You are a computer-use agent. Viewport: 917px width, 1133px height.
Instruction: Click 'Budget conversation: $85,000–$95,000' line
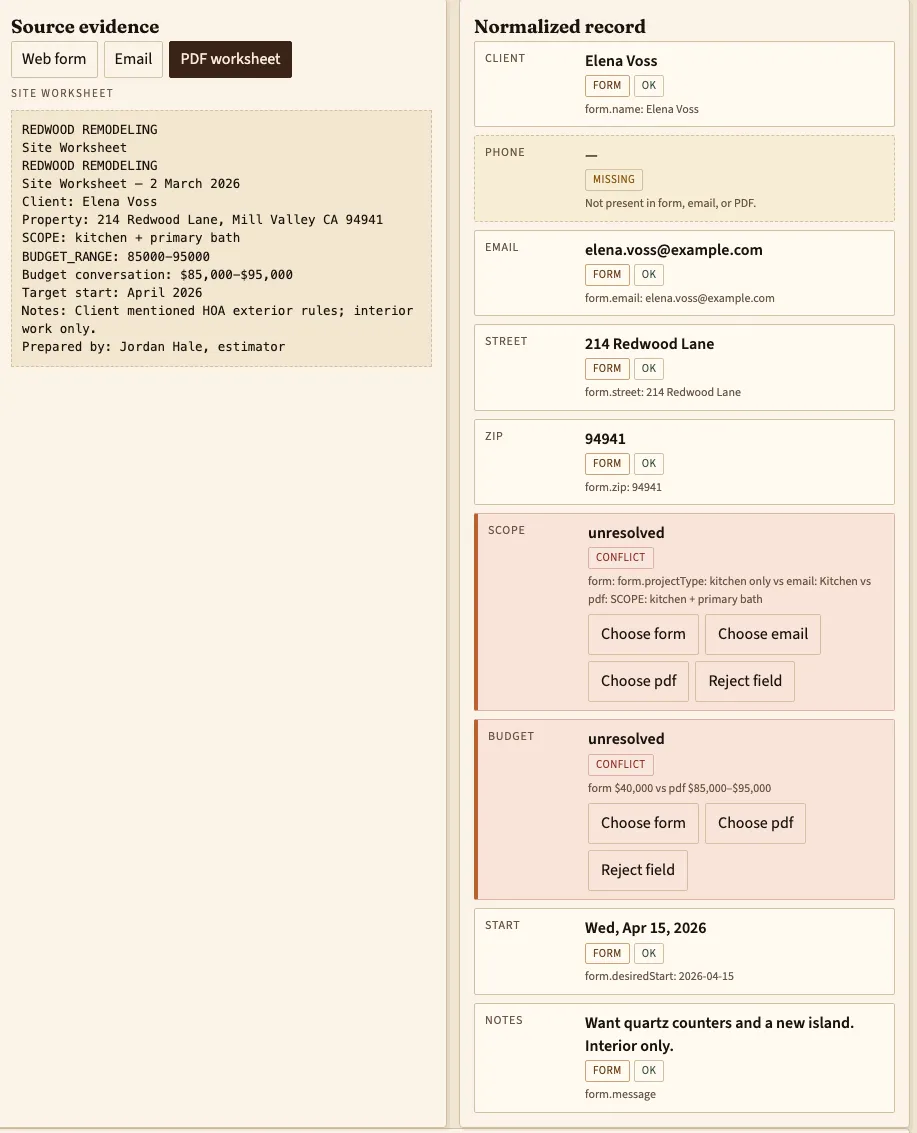pyautogui.click(x=157, y=275)
